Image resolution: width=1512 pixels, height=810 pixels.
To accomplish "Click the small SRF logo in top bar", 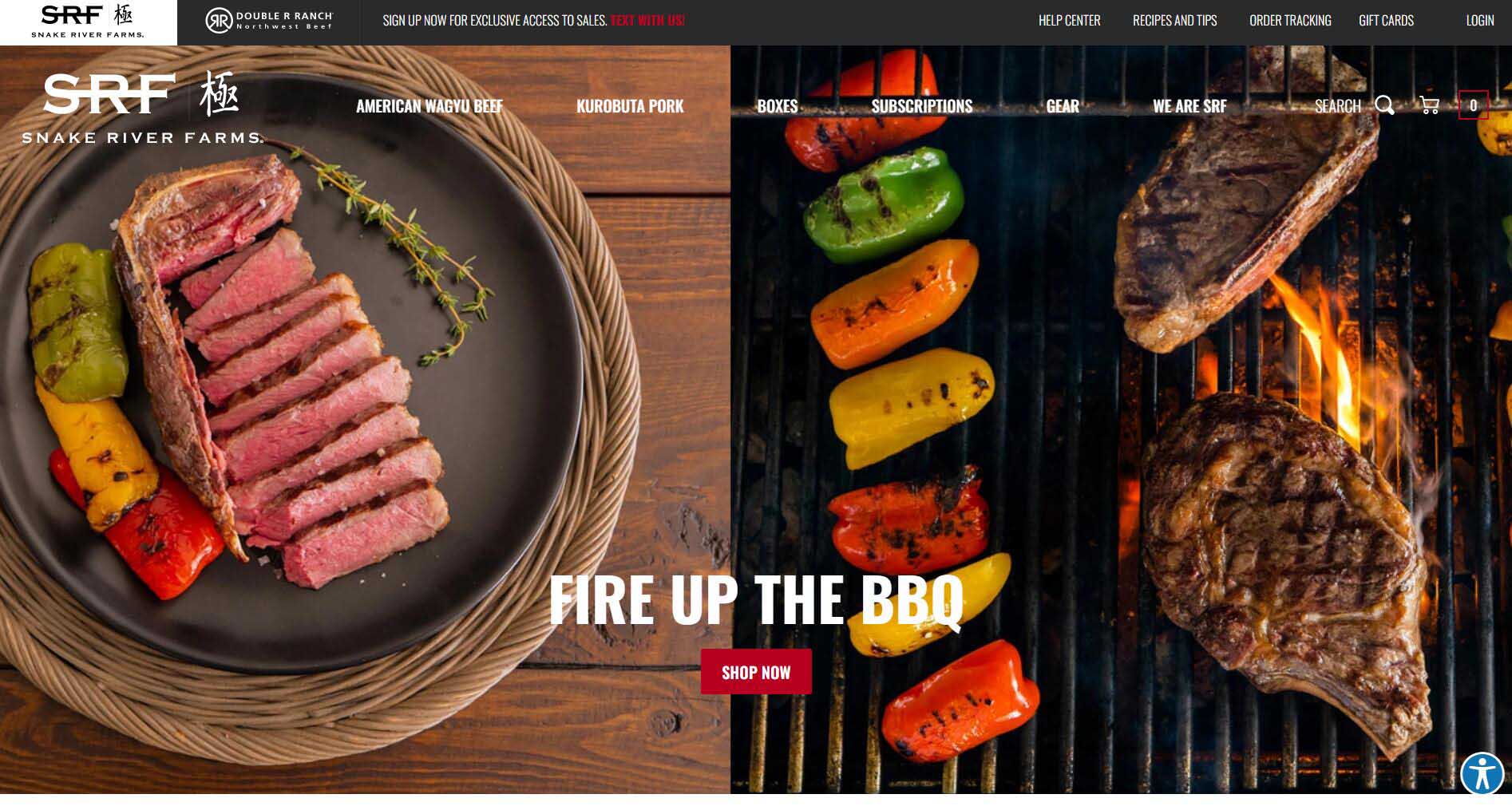I will 88,22.
